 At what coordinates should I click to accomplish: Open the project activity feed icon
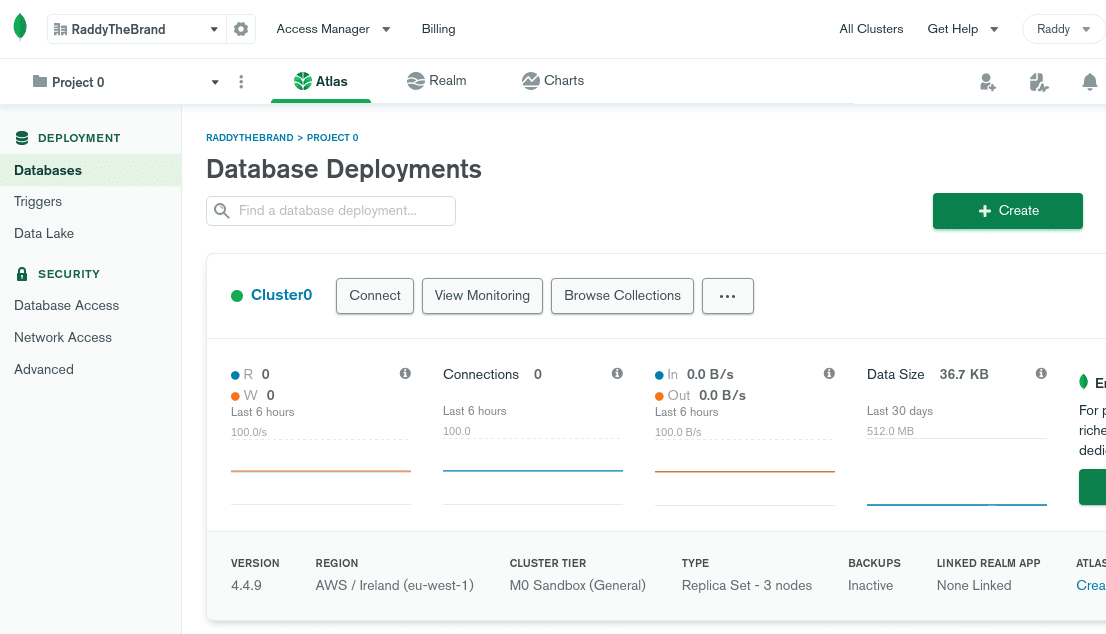(1038, 82)
